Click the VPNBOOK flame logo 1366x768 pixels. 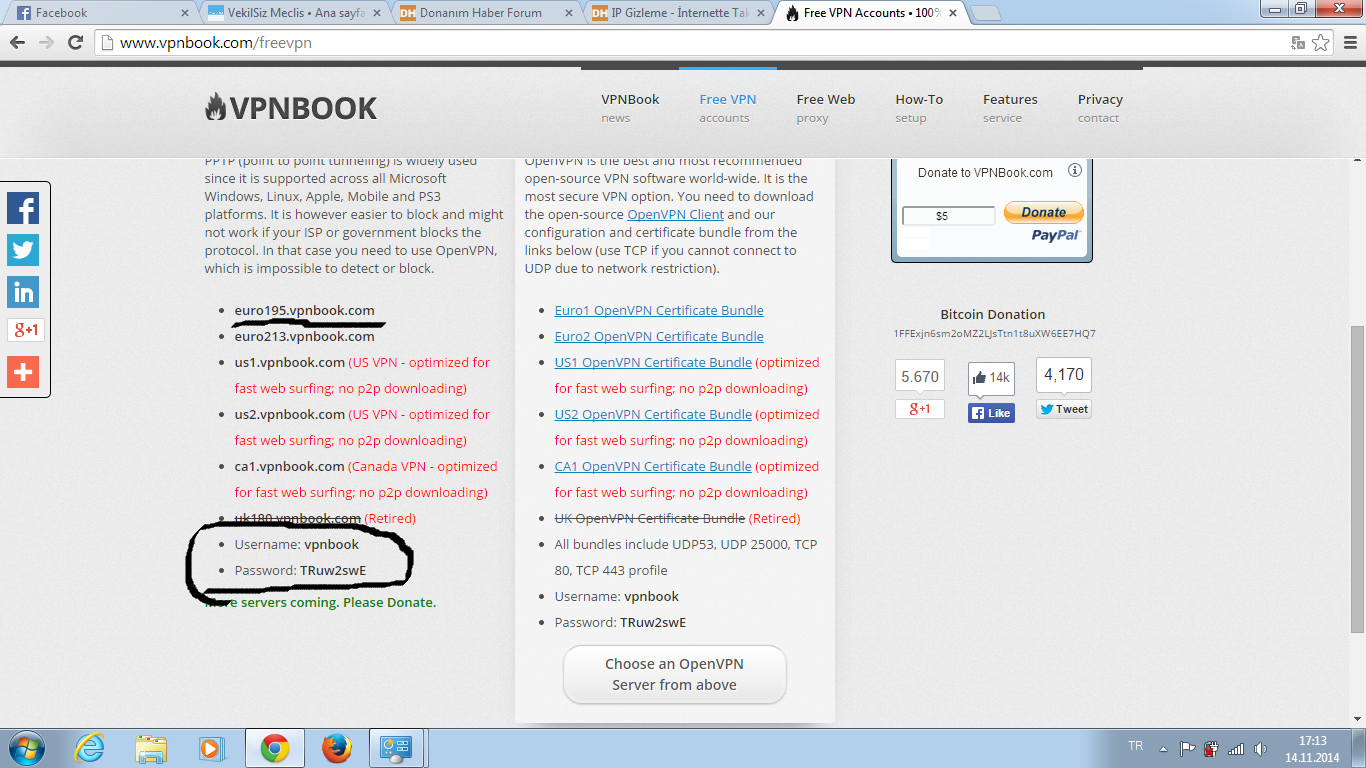coord(291,107)
